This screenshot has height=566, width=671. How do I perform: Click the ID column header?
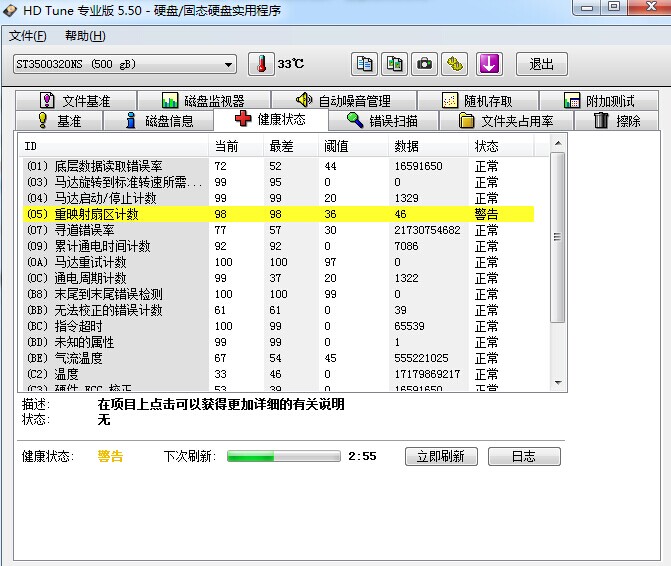114,146
